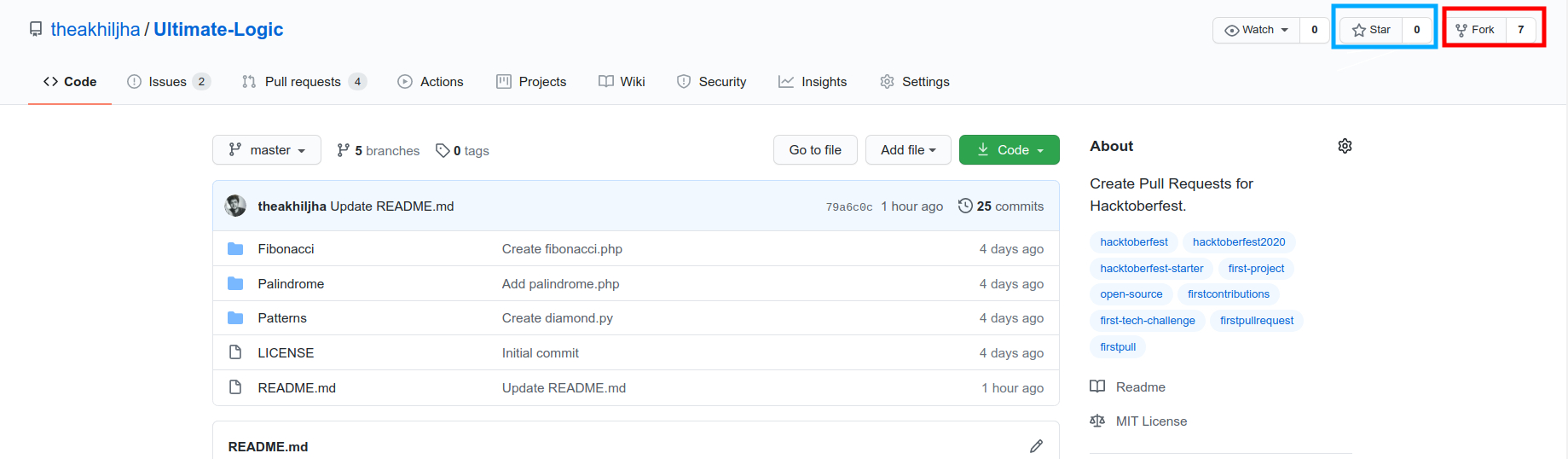1568x459 pixels.
Task: Click the Go to file button
Action: tap(815, 150)
